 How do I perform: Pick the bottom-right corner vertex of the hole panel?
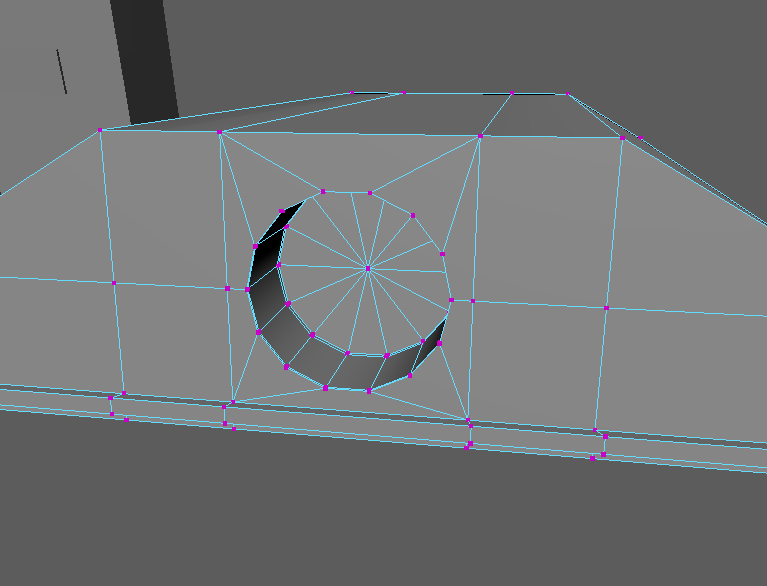click(x=468, y=420)
